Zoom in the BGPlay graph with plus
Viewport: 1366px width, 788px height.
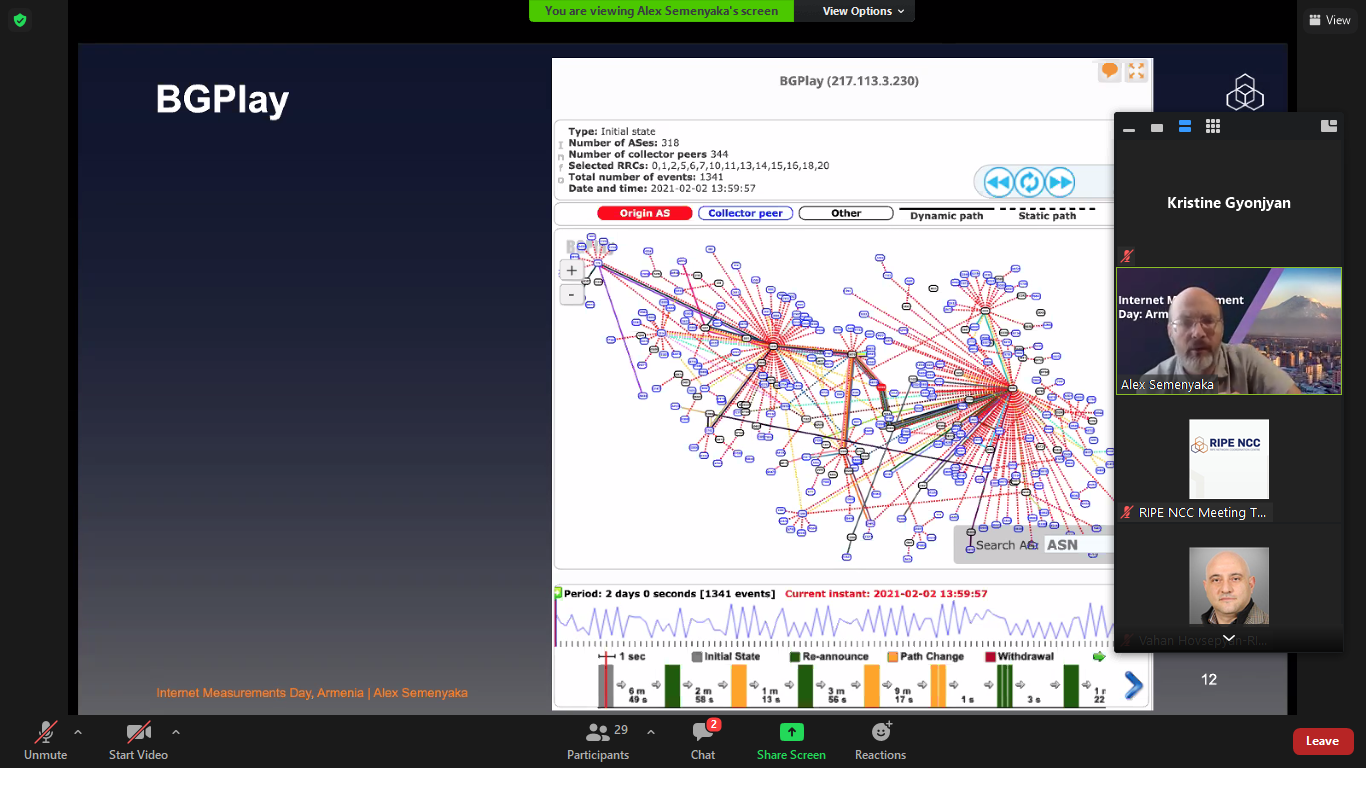tap(572, 270)
